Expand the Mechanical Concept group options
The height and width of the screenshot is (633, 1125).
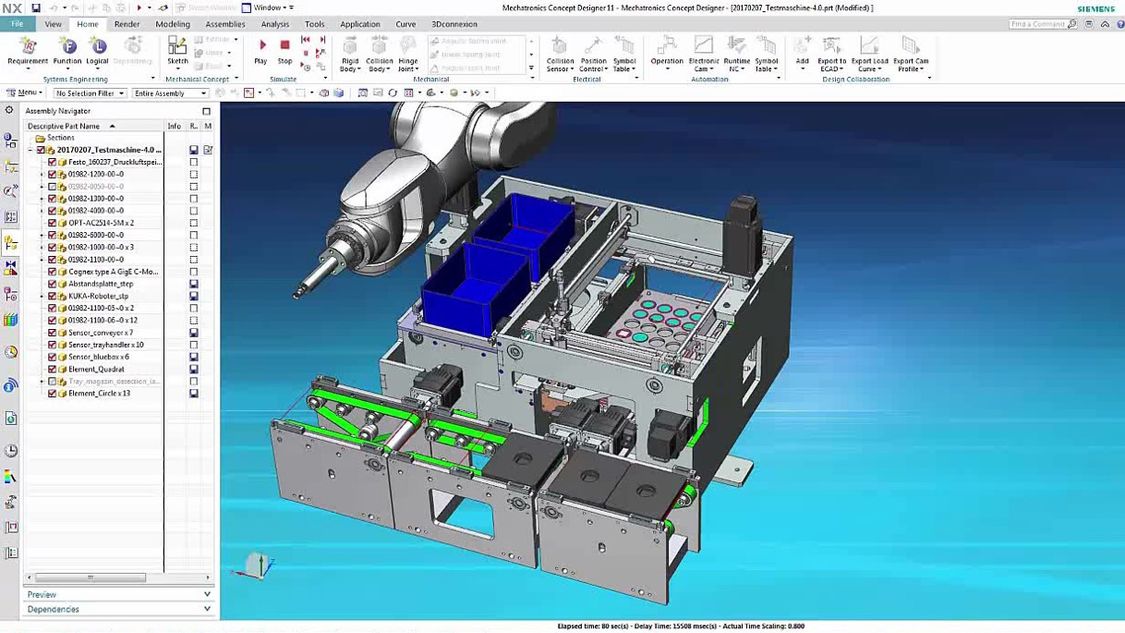click(x=236, y=79)
